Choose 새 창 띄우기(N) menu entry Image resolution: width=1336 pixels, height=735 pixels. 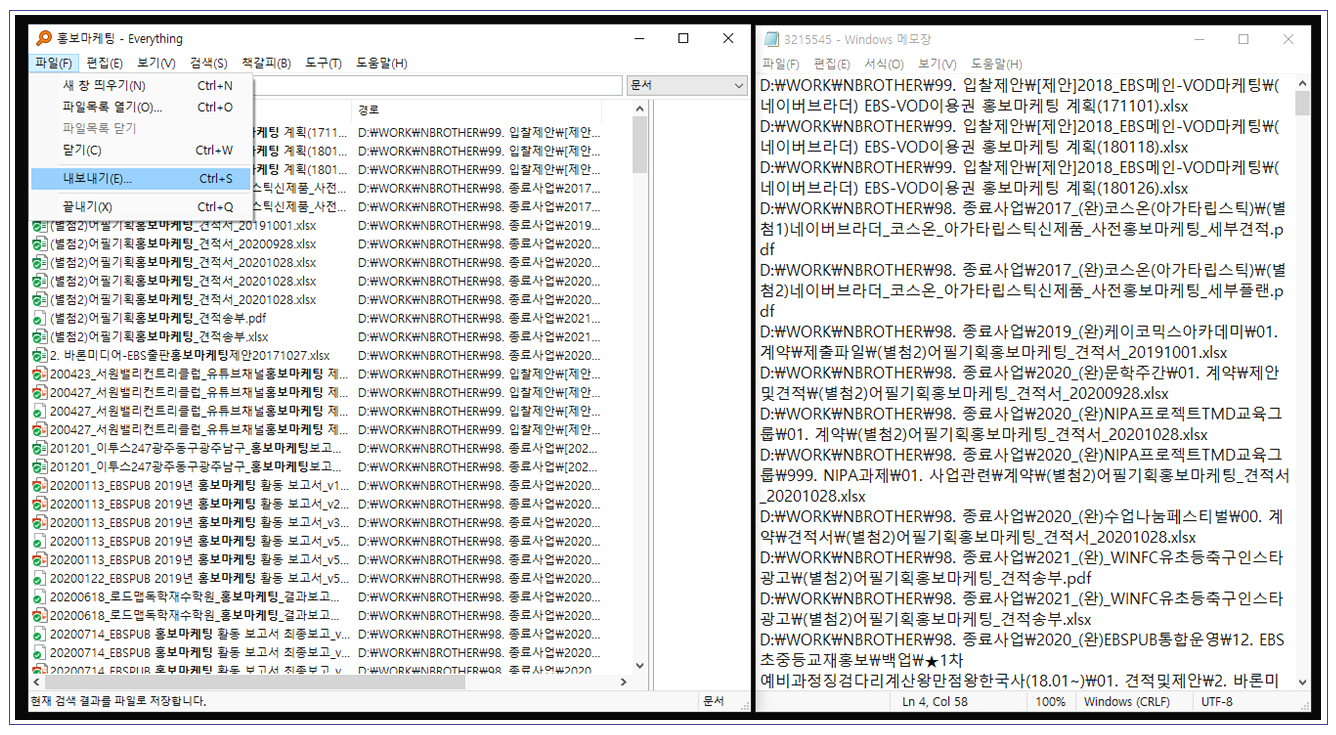142,86
